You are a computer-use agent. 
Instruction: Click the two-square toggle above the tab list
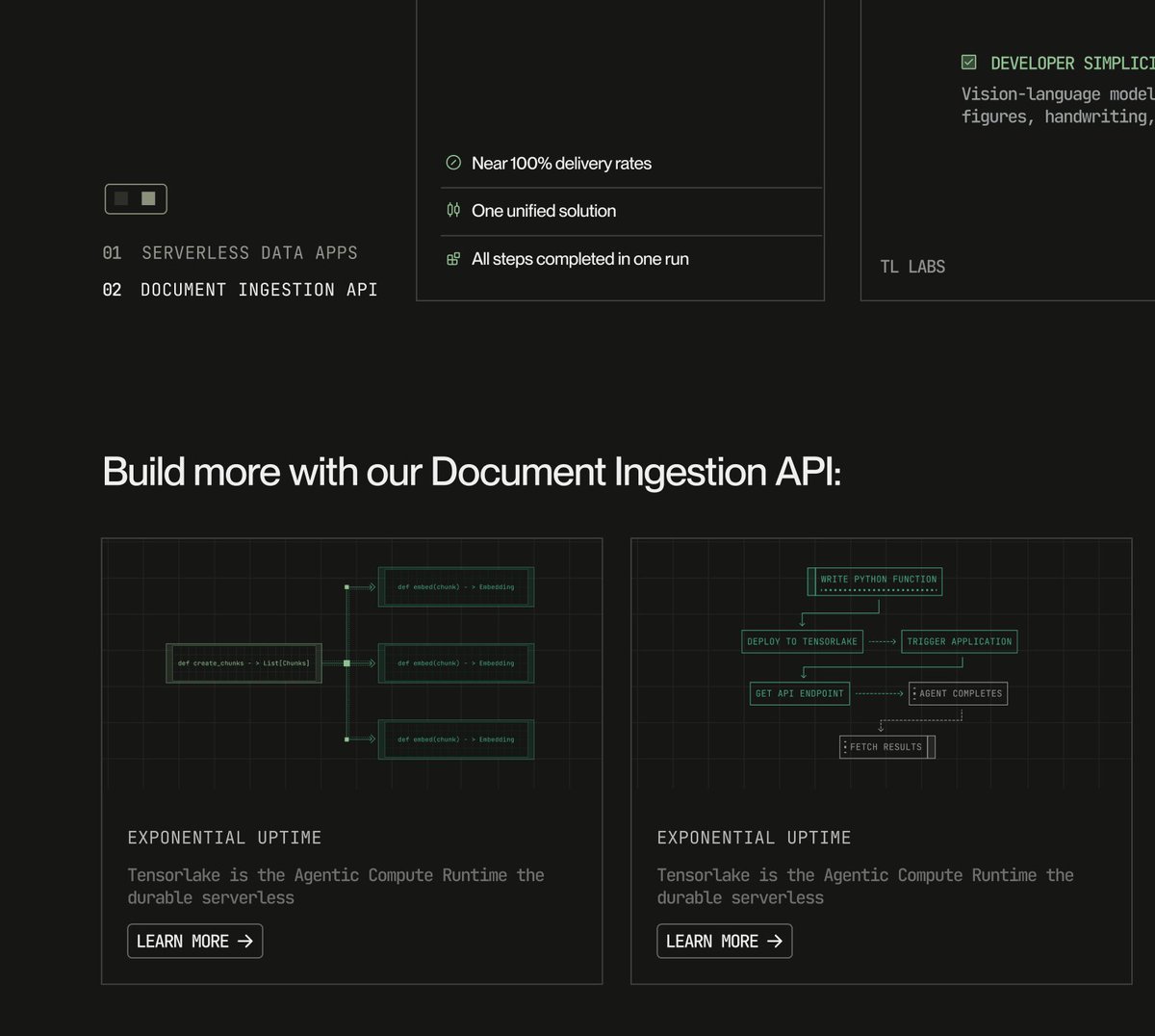136,198
